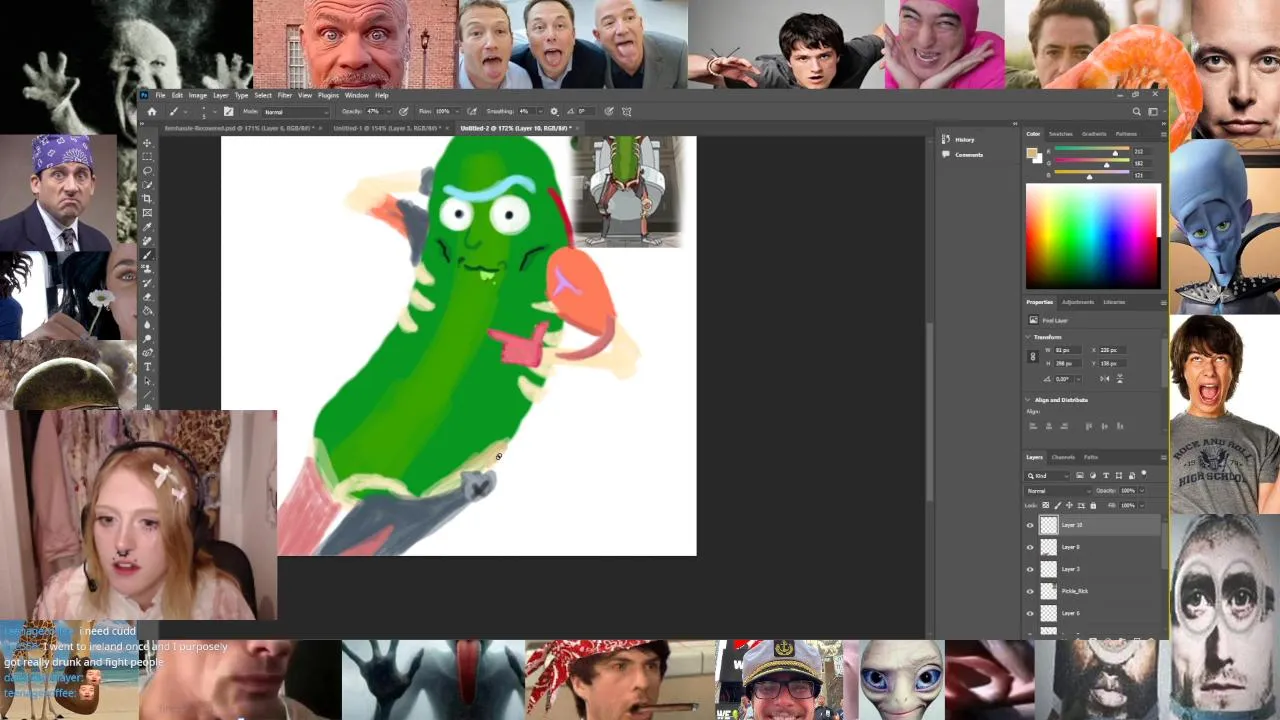Open layer filter Kind dropdown
The height and width of the screenshot is (720, 1280).
1047,476
